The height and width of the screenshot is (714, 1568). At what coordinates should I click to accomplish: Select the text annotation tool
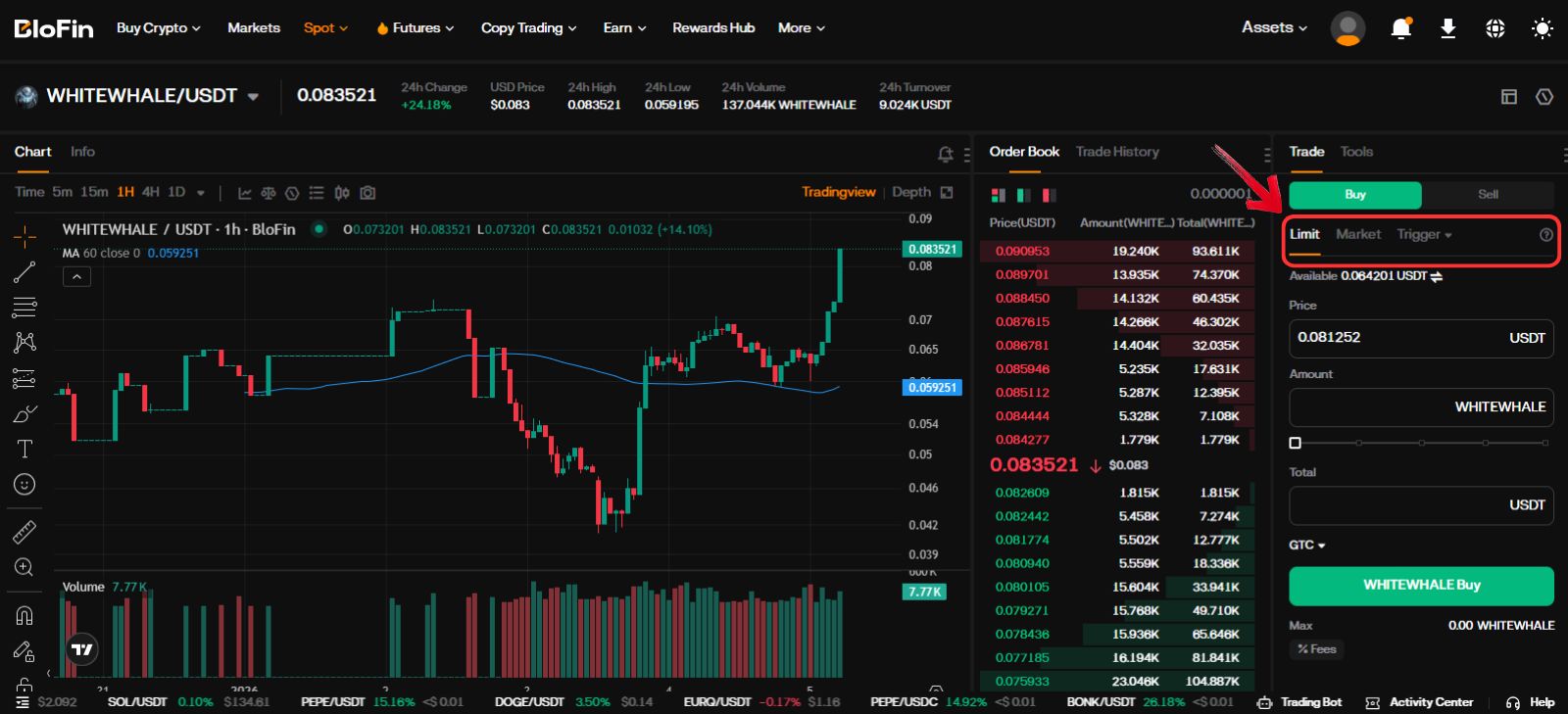[24, 449]
